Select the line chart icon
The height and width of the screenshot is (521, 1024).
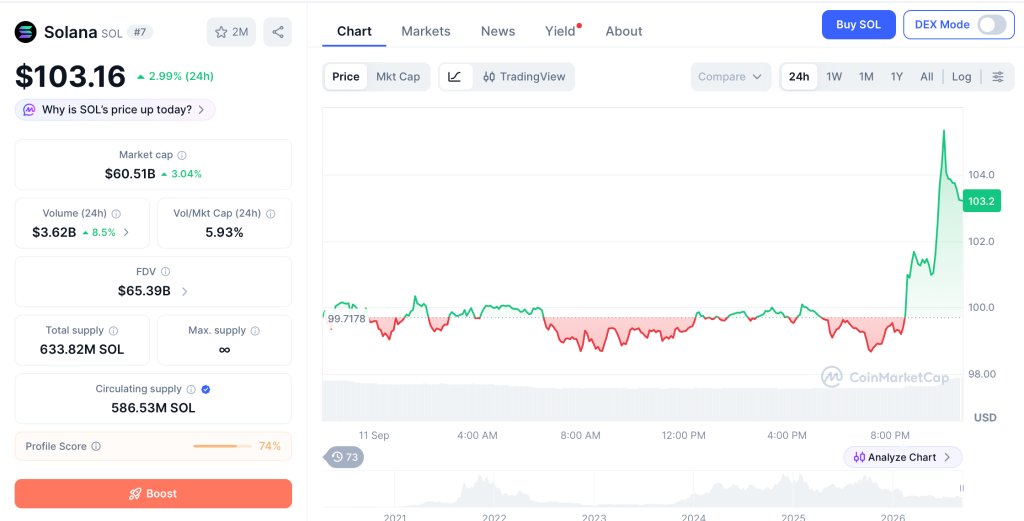pyautogui.click(x=455, y=76)
